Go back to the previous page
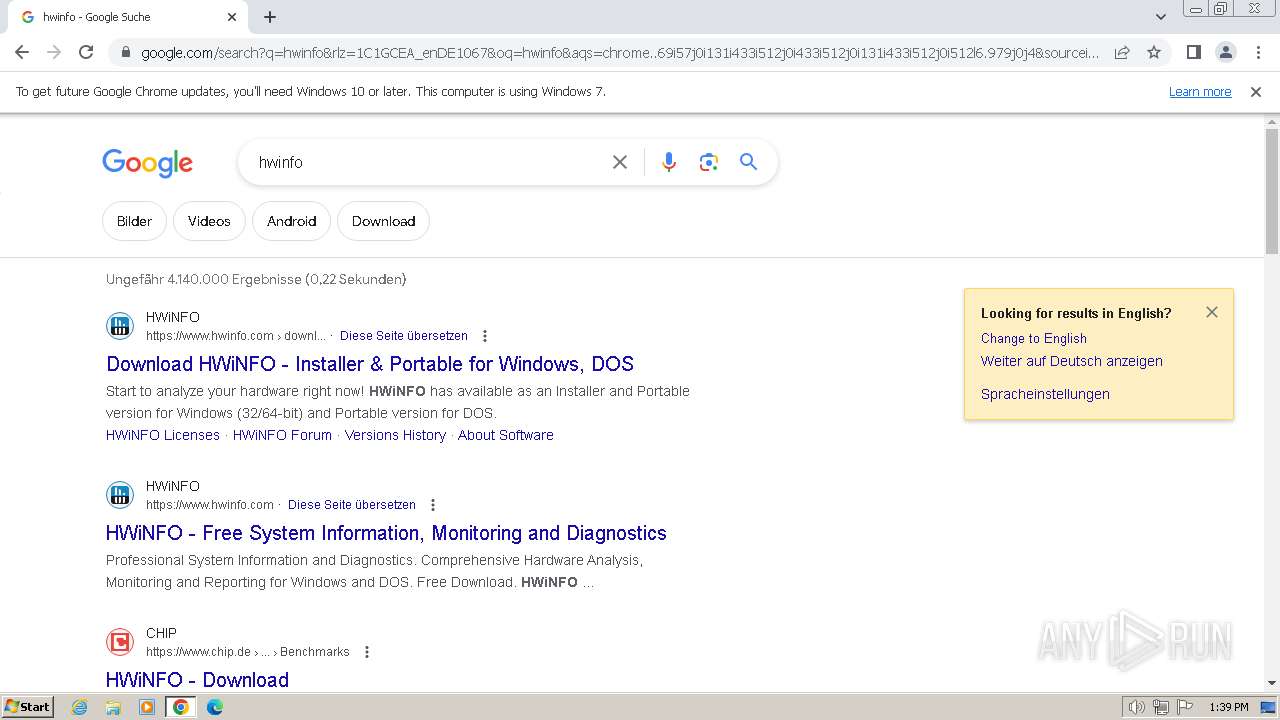The height and width of the screenshot is (720, 1280). [22, 52]
